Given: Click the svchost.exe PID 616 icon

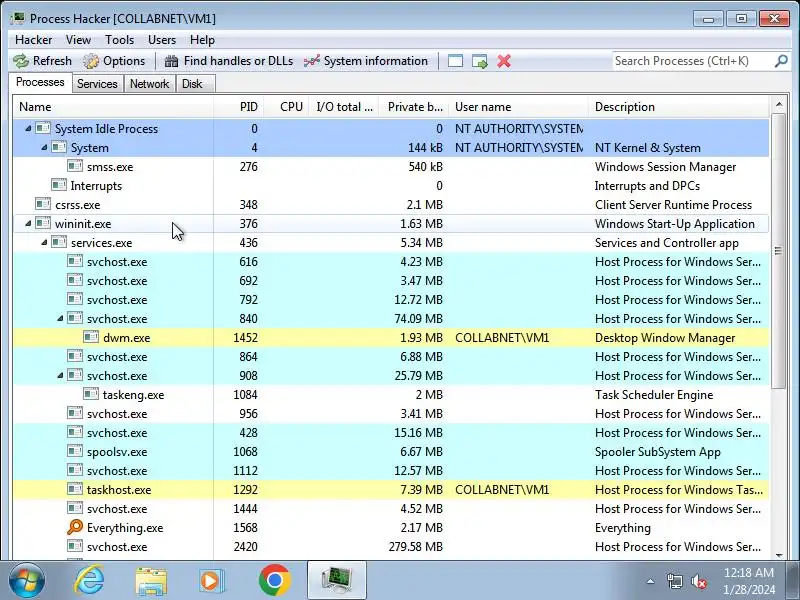Looking at the screenshot, I should pos(75,261).
